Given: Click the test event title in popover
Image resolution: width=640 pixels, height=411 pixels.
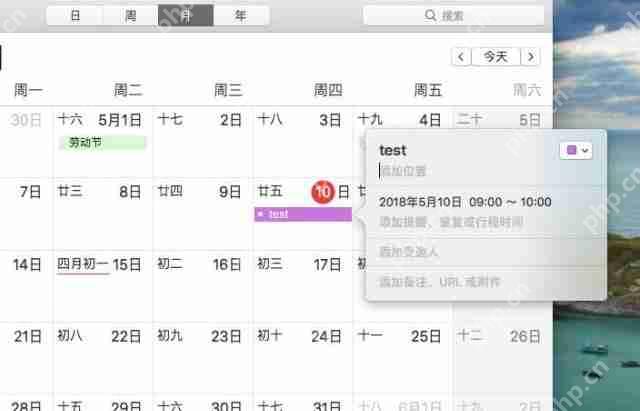Looking at the screenshot, I should pos(393,150).
